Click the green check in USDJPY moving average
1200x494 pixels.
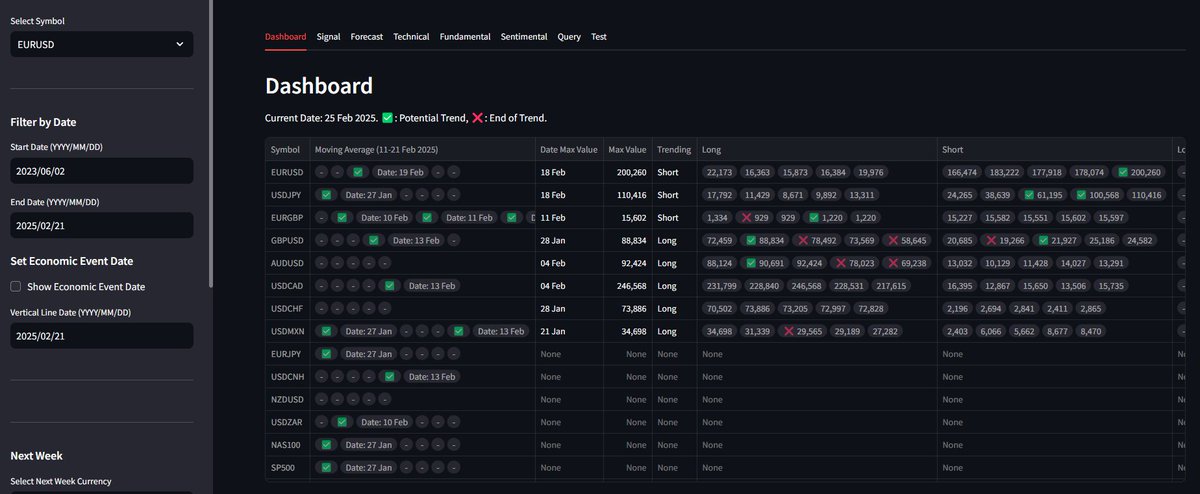[326, 195]
